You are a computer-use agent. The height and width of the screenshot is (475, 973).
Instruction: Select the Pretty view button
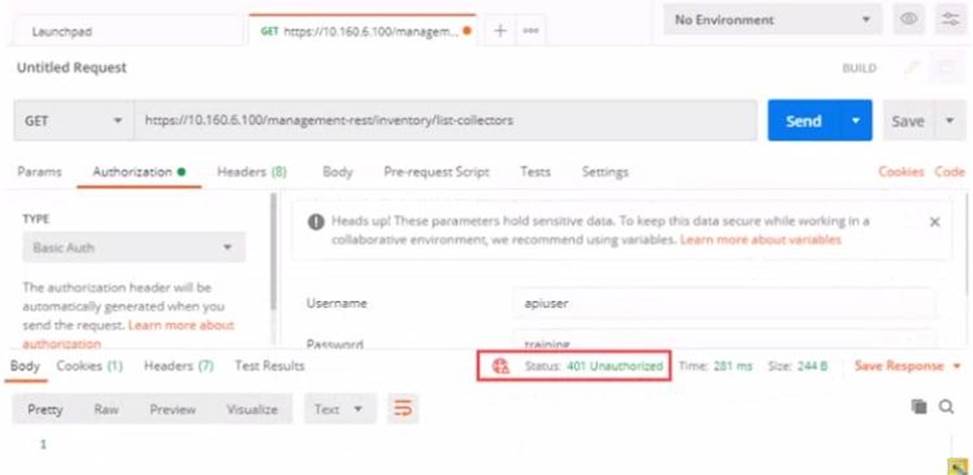point(45,410)
